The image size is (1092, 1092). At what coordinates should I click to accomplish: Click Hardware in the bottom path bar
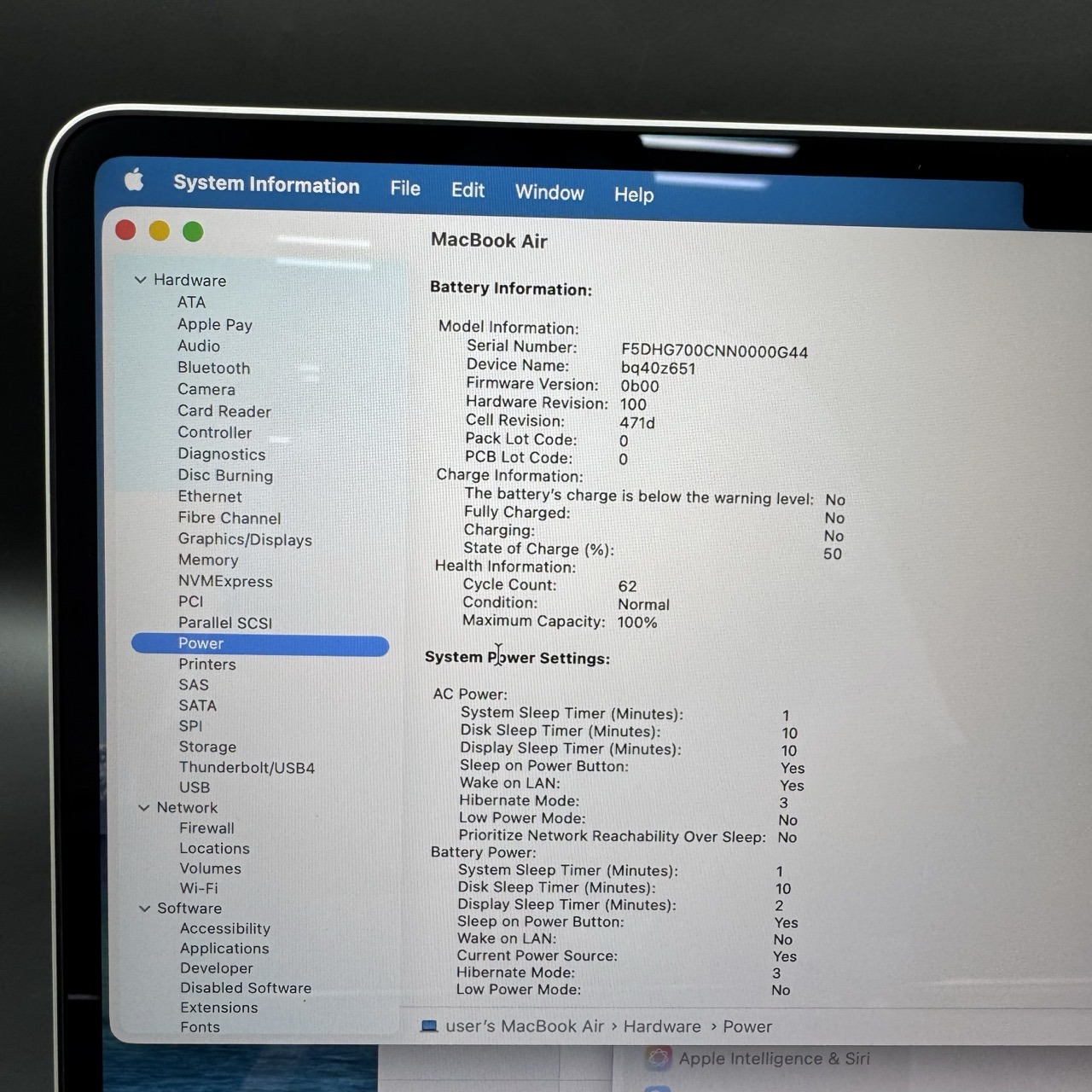(x=662, y=1026)
